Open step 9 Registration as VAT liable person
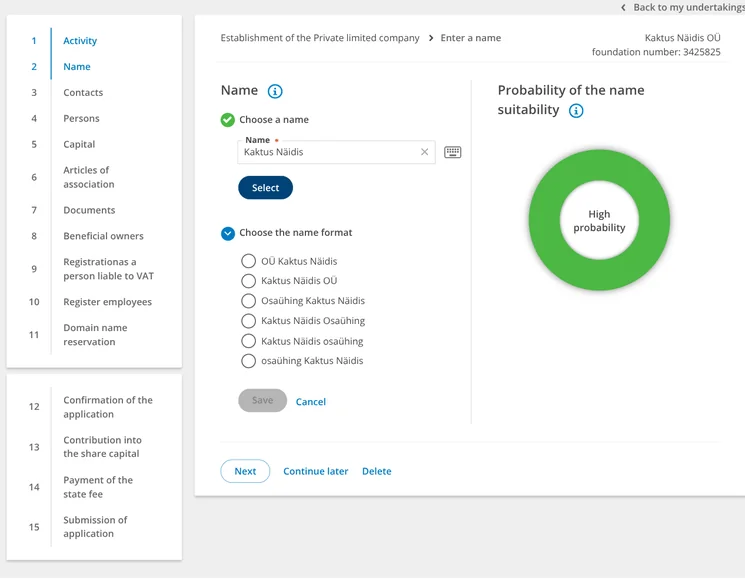This screenshot has height=581, width=745. coord(108,269)
